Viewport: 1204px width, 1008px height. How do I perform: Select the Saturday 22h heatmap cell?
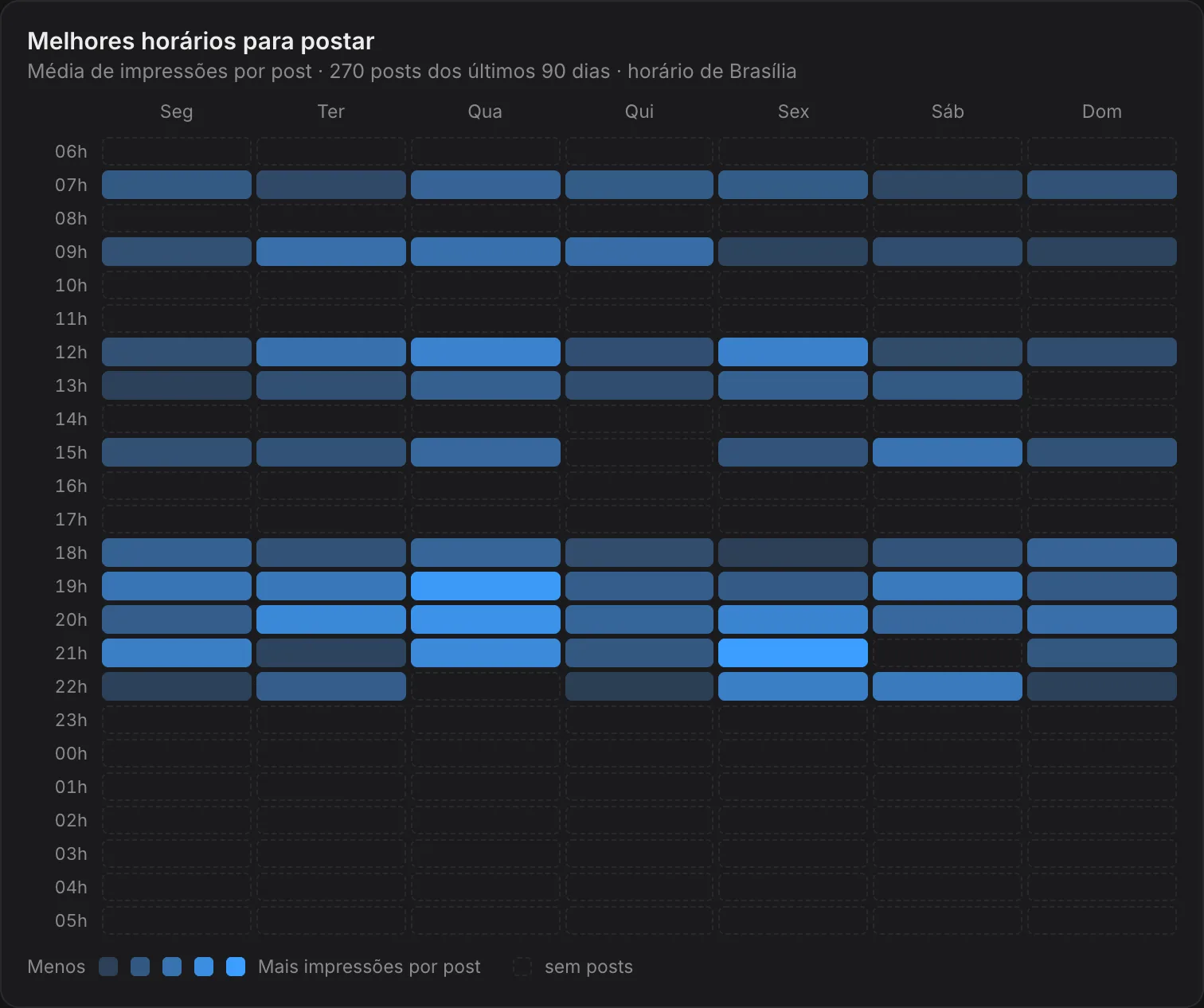[948, 686]
